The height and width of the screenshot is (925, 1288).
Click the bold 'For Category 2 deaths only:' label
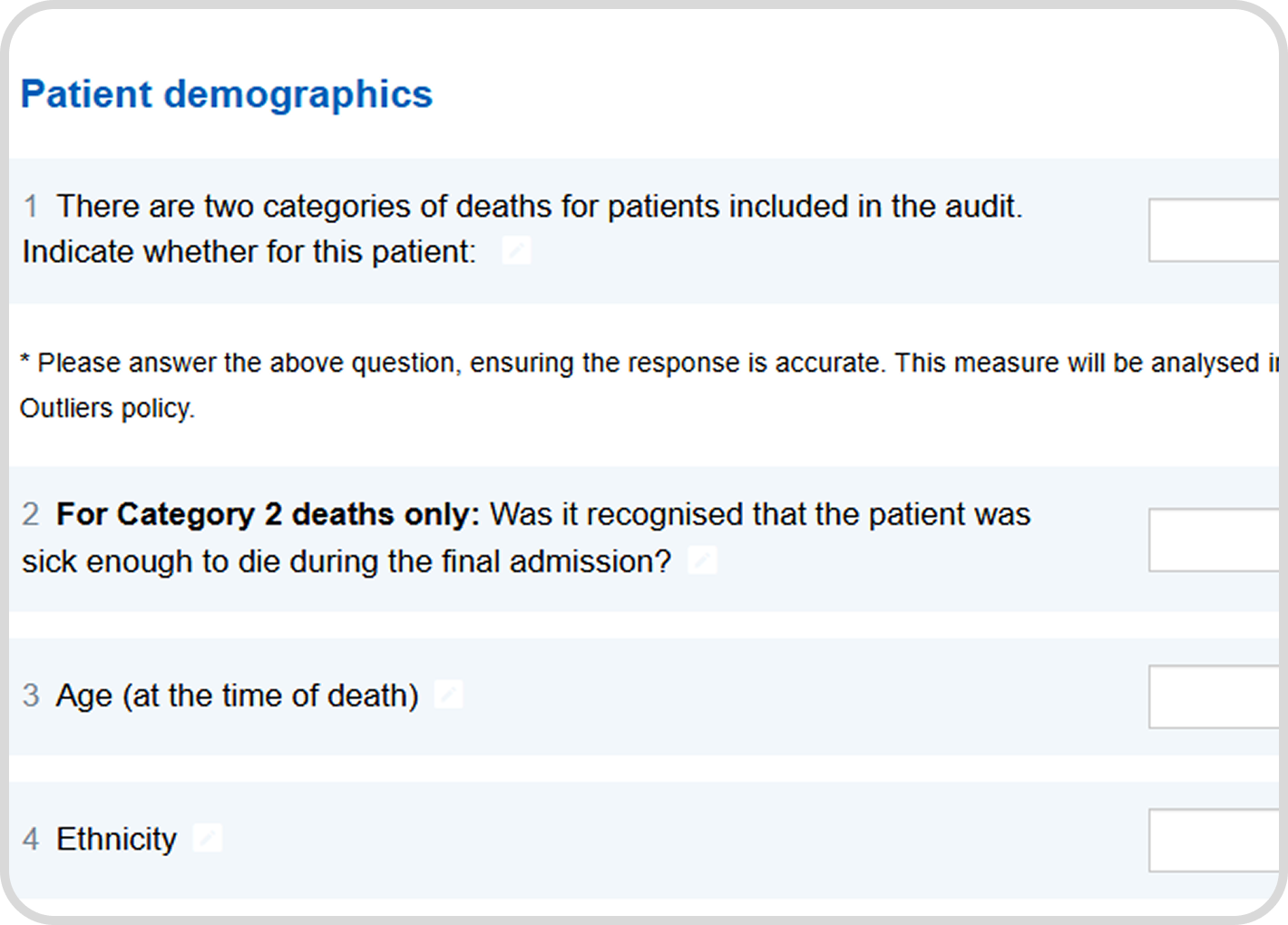268,515
